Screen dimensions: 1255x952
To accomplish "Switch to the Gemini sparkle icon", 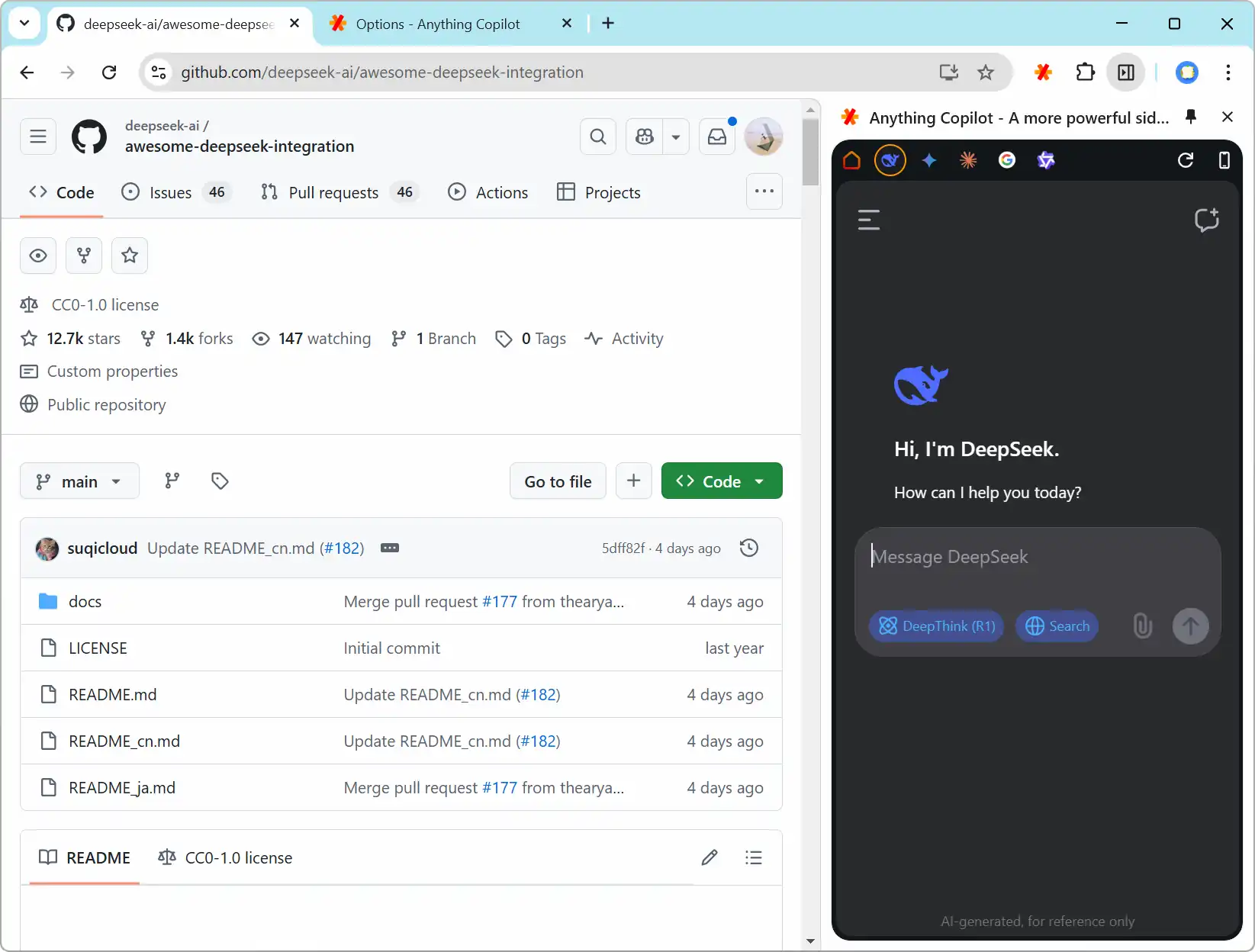I will click(929, 160).
